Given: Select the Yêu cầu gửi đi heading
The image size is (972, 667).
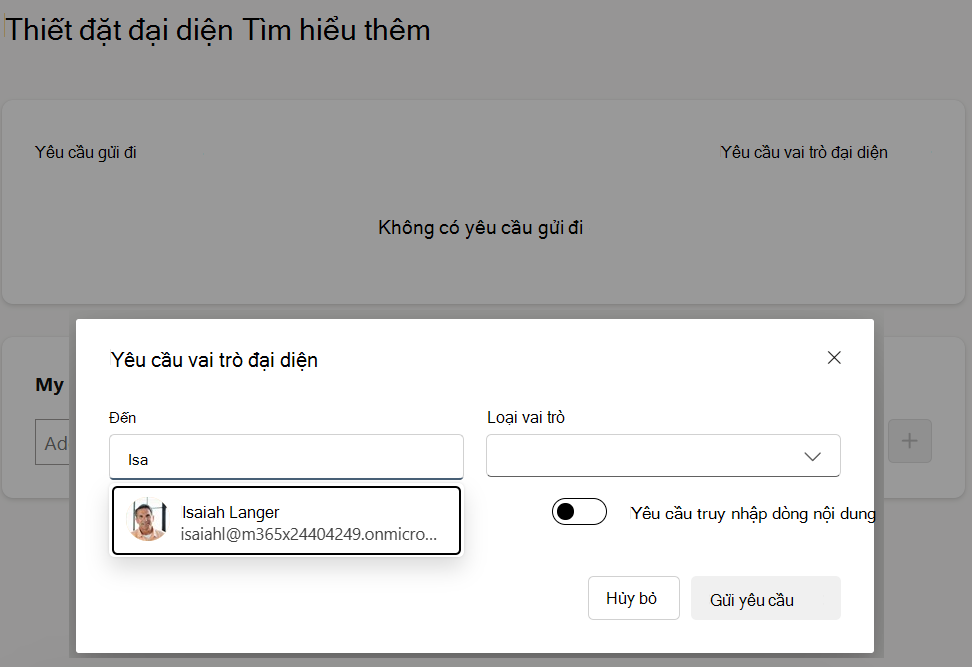Looking at the screenshot, I should tap(86, 152).
